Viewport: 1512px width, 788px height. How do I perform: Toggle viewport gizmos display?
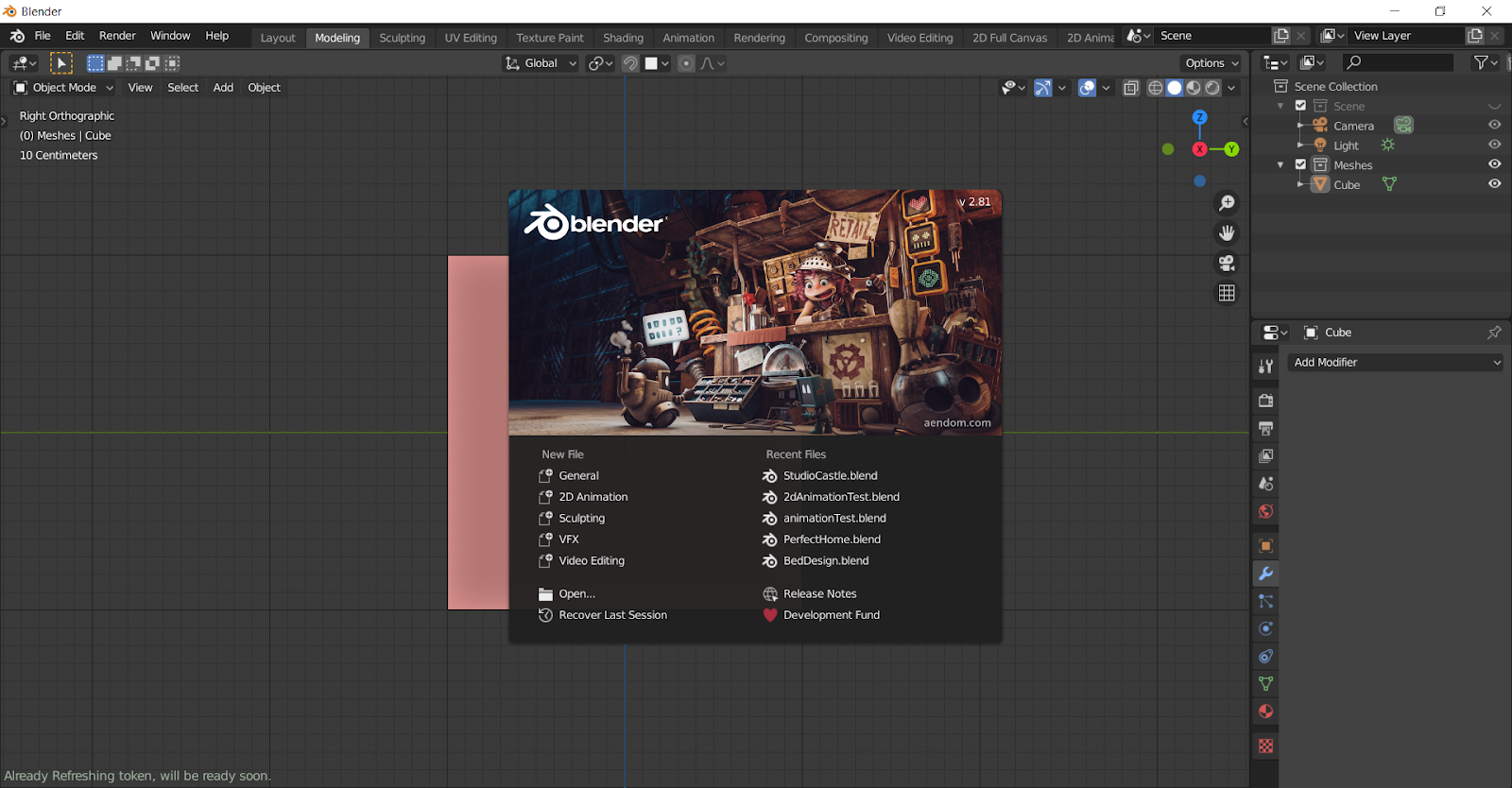[1042, 88]
